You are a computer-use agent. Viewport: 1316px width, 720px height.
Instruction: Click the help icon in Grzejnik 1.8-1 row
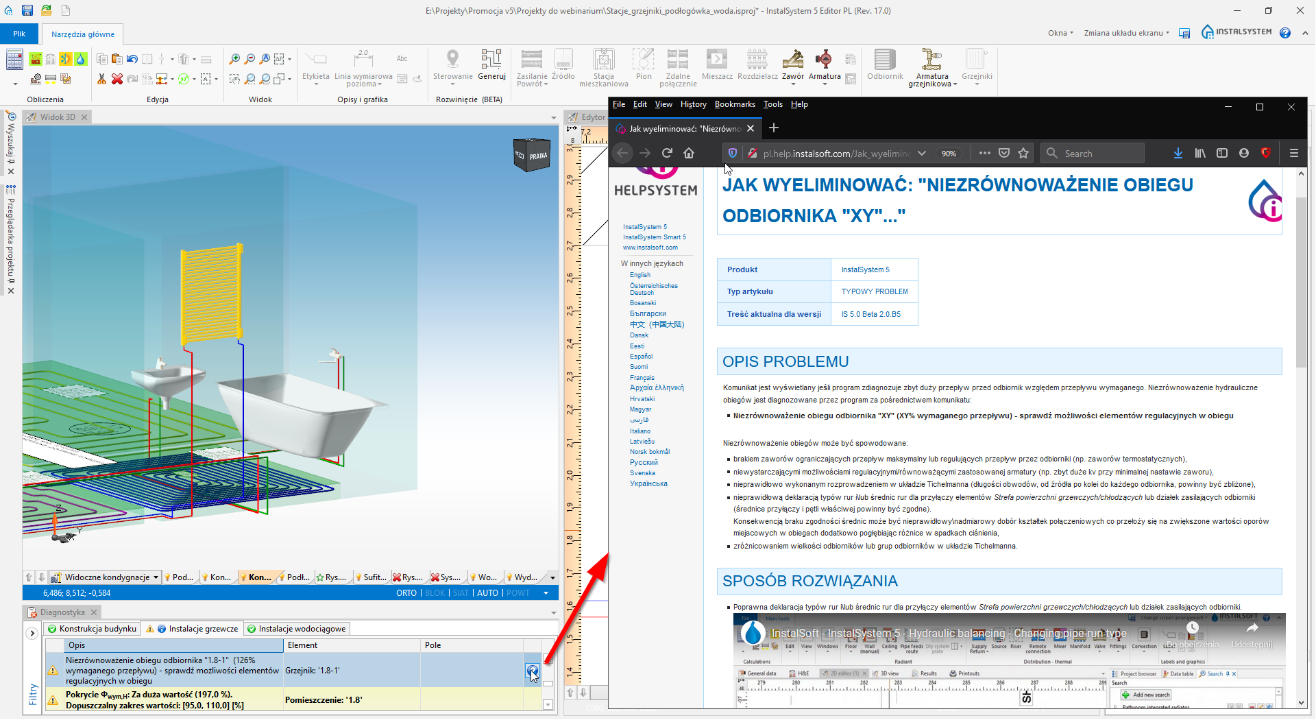tap(533, 671)
